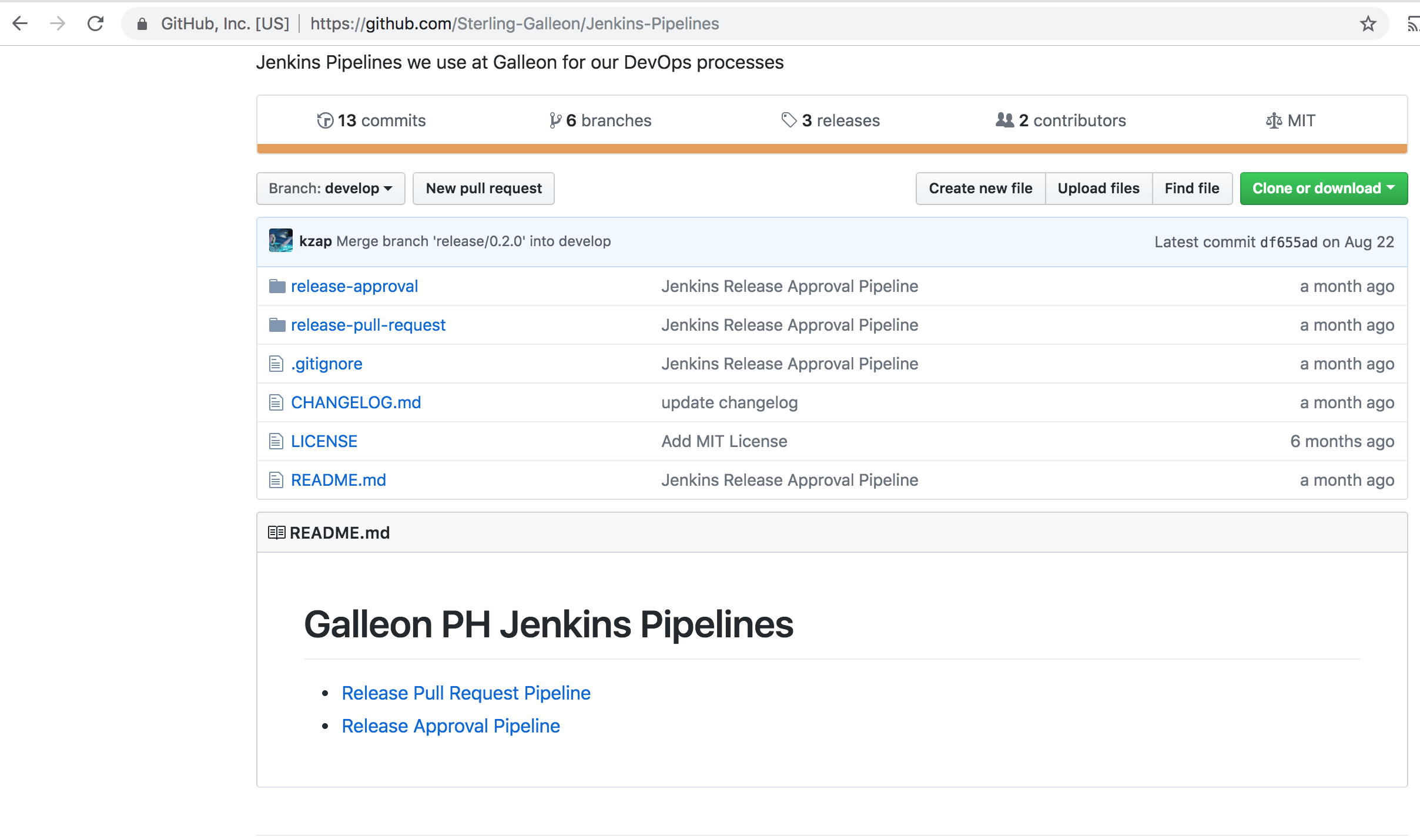The height and width of the screenshot is (840, 1420).
Task: Open Release Pull Request Pipeline link
Action: tap(466, 693)
